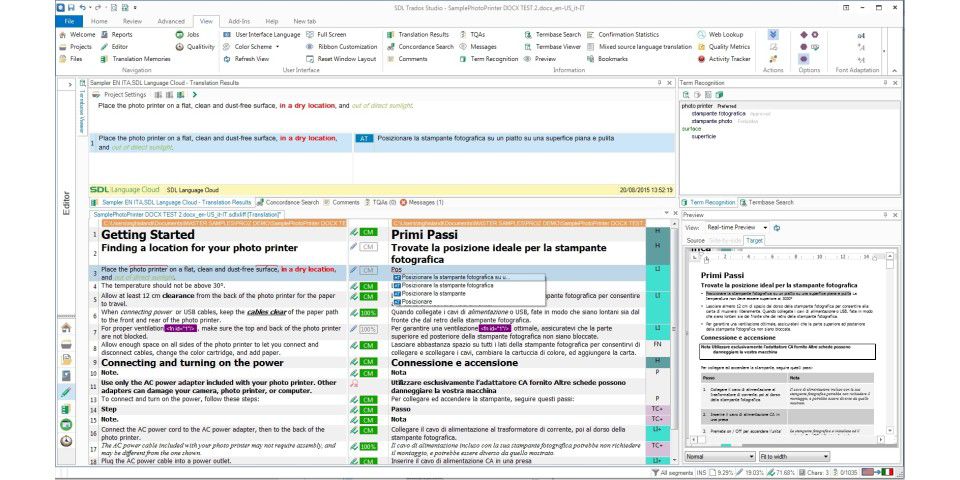The width and height of the screenshot is (960, 480).
Task: Switch to Full Screen mode
Action: tap(326, 35)
